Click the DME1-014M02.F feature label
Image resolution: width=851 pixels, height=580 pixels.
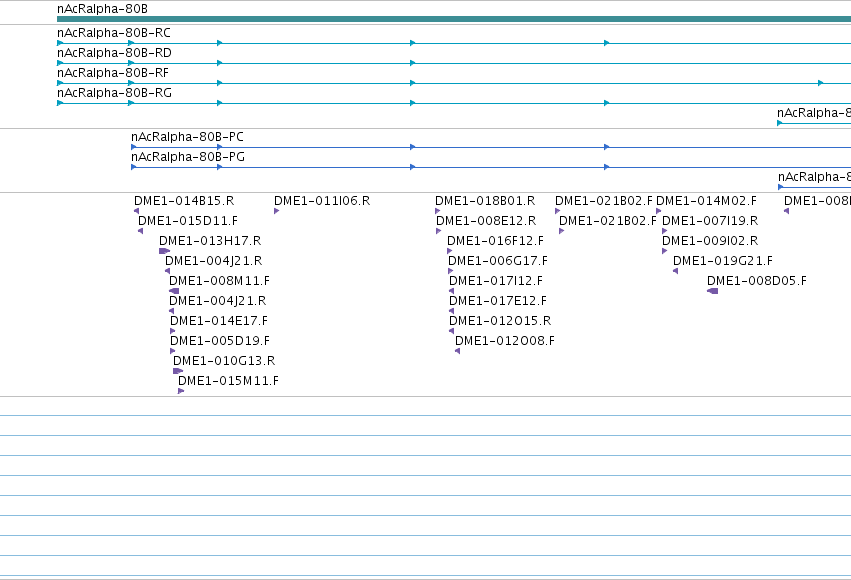(x=707, y=201)
